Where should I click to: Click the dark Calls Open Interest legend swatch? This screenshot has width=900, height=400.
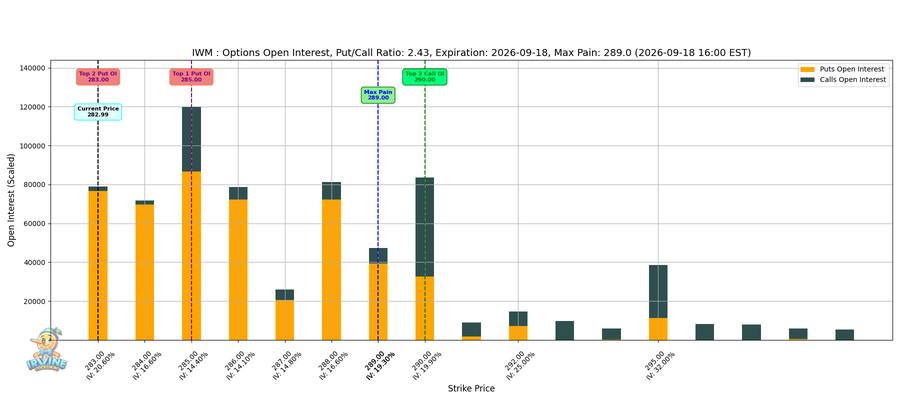tap(806, 80)
